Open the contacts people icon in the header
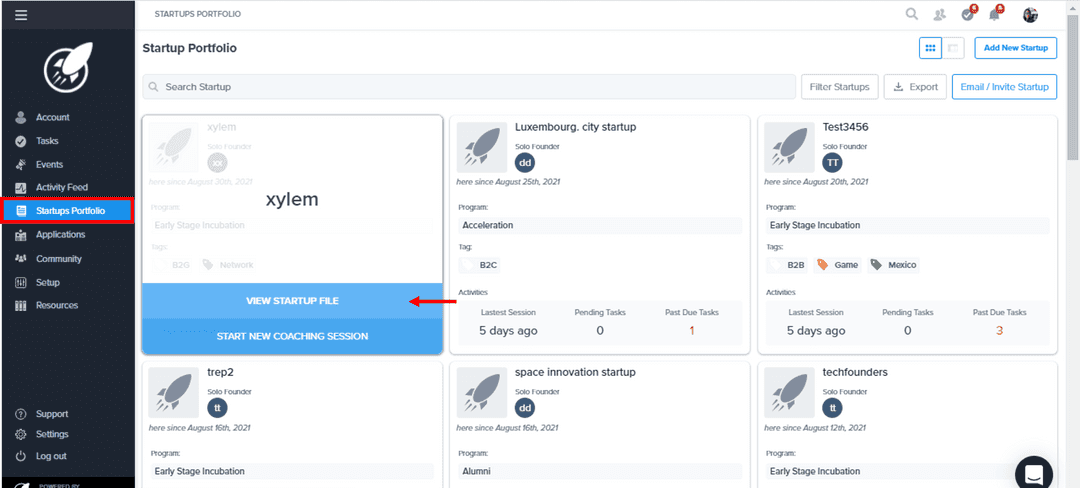Image resolution: width=1080 pixels, height=488 pixels. (x=939, y=15)
